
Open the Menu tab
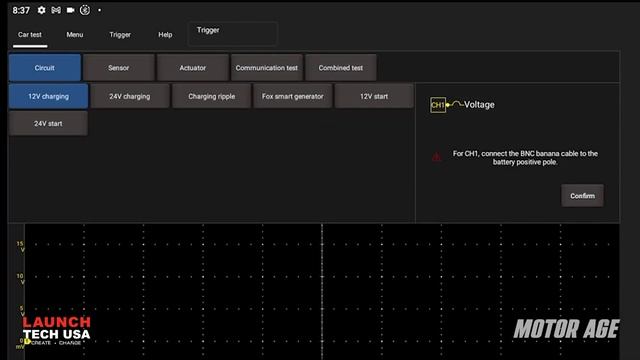click(x=75, y=35)
